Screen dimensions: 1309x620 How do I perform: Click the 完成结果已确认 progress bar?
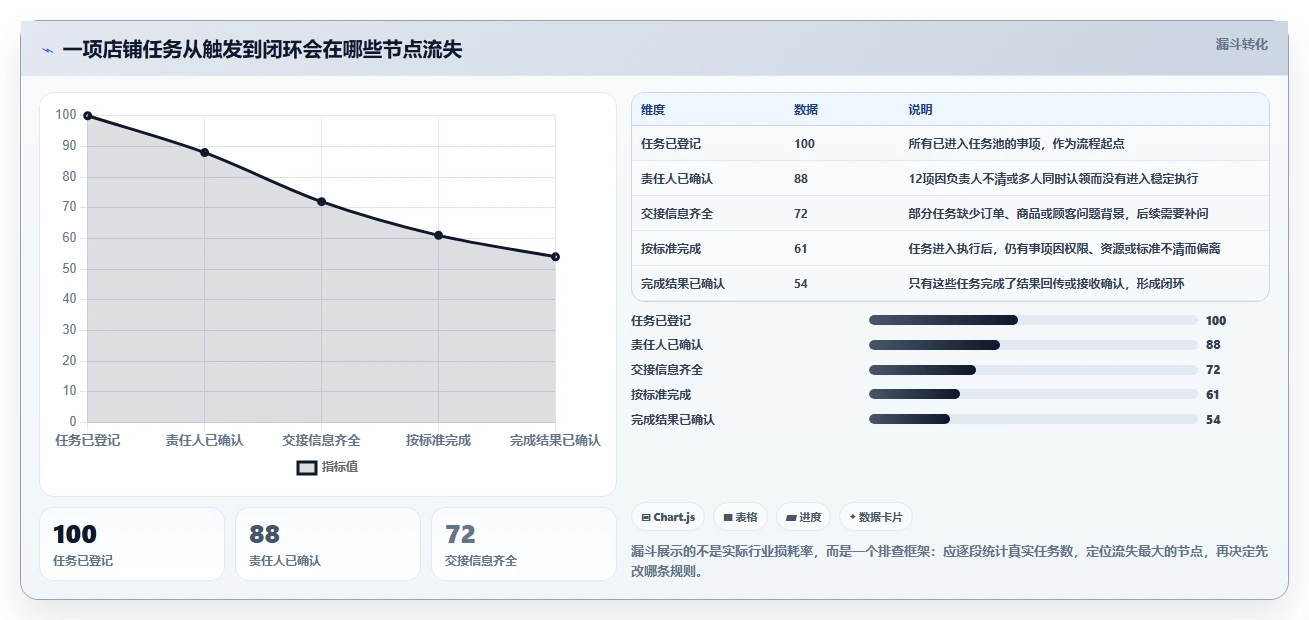1033,420
